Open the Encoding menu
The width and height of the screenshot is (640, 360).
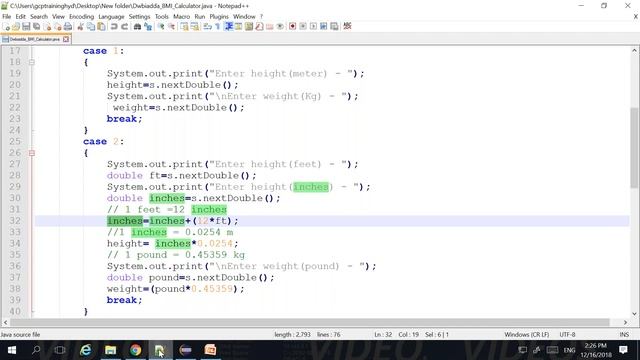[81, 17]
